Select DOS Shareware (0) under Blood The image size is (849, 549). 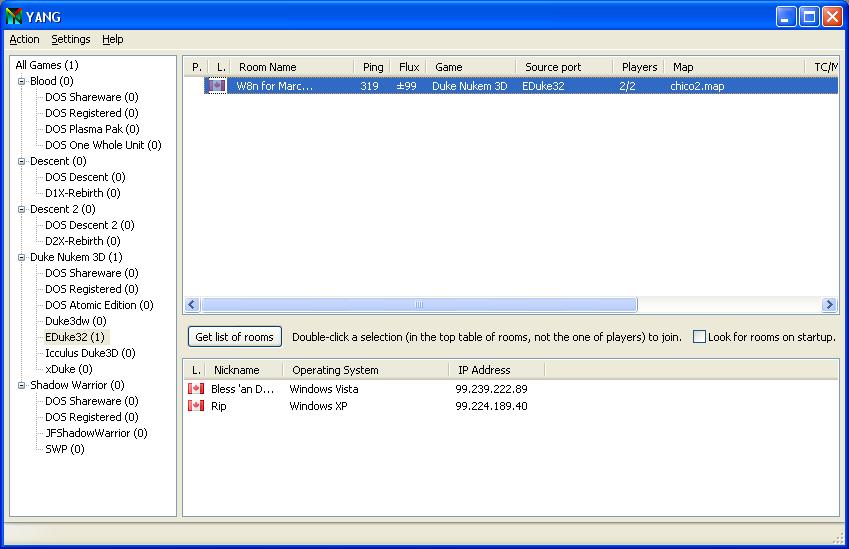(x=92, y=97)
